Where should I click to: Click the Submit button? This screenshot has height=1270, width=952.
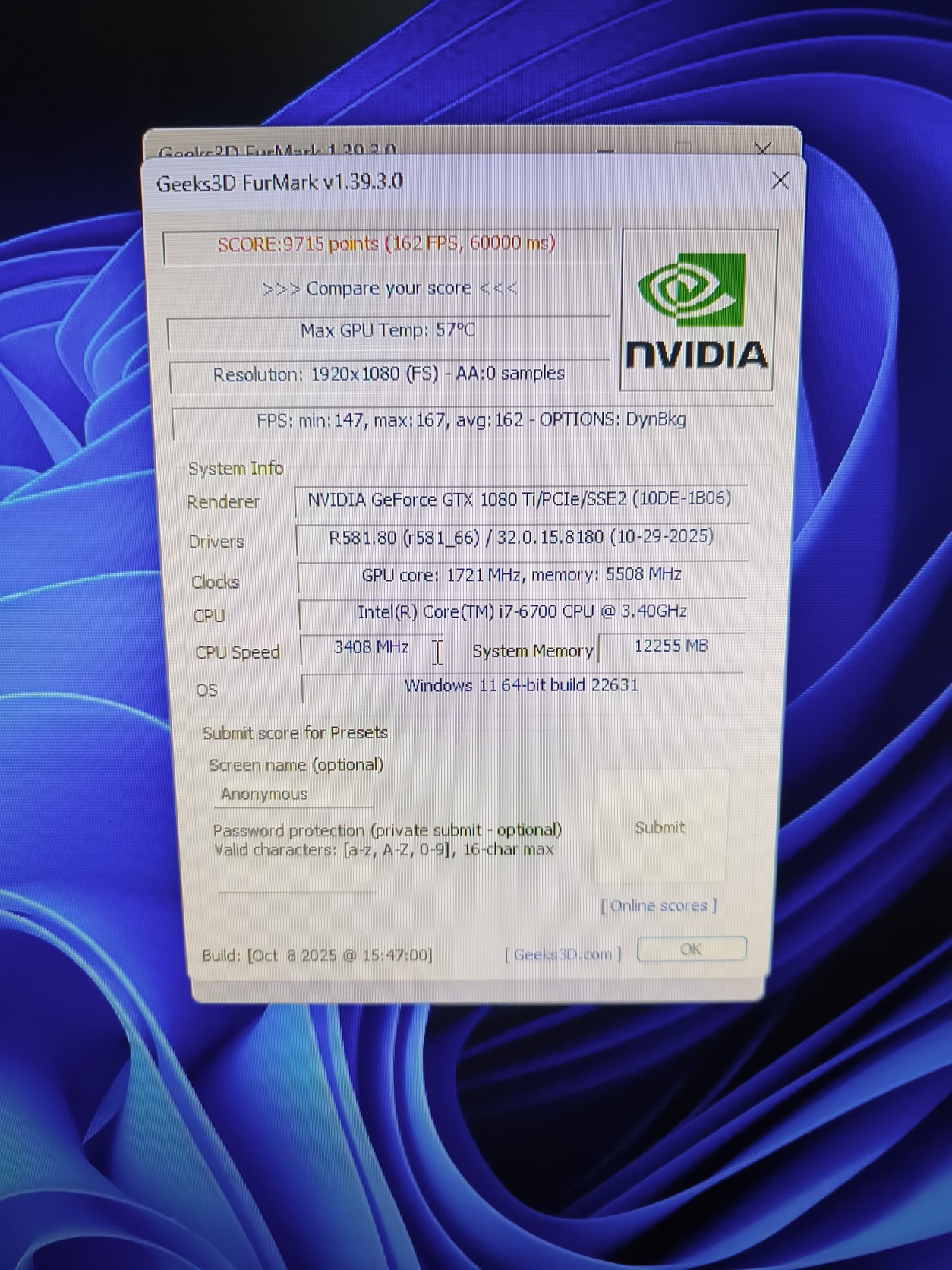660,826
